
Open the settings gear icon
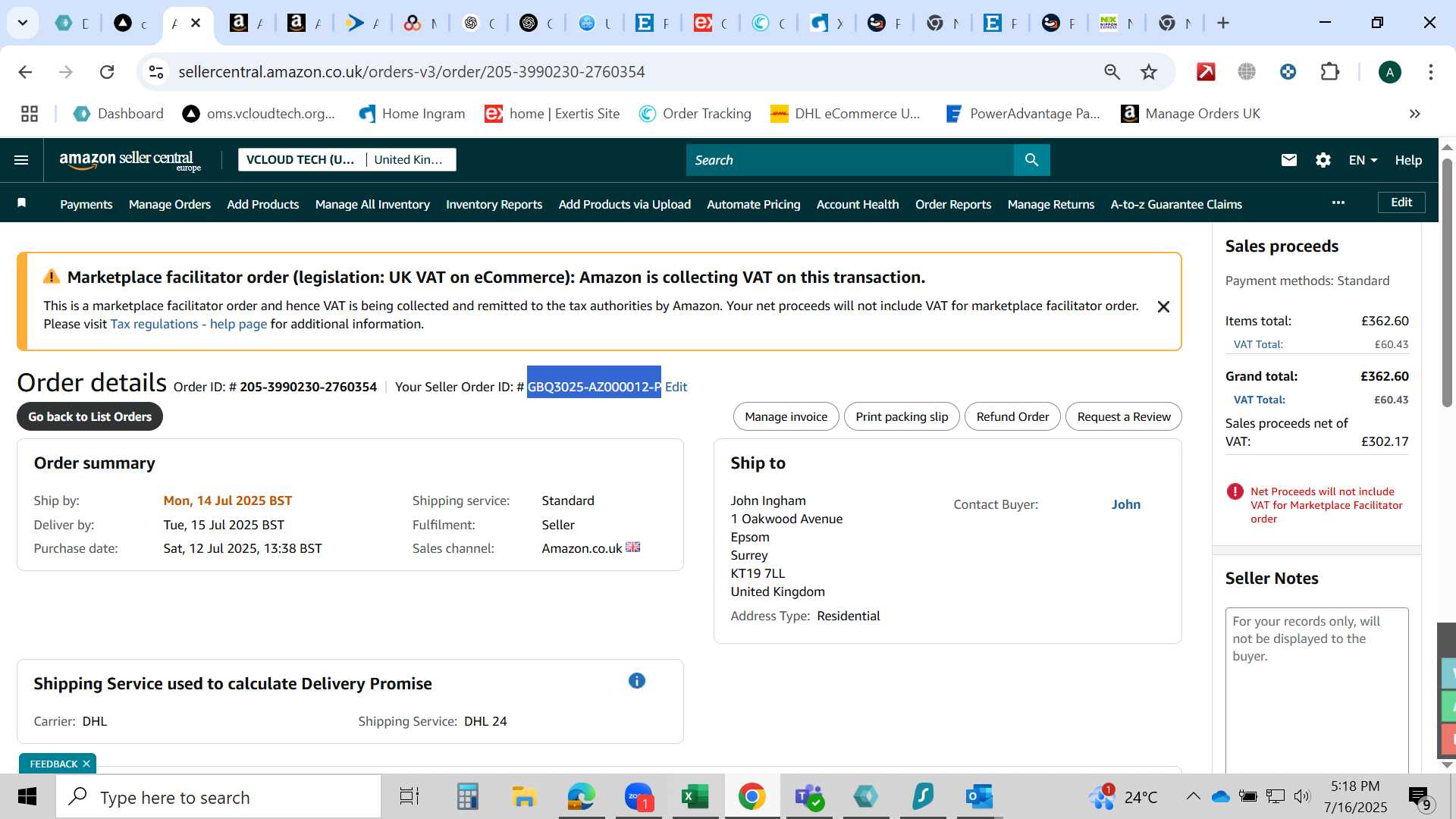(1323, 160)
